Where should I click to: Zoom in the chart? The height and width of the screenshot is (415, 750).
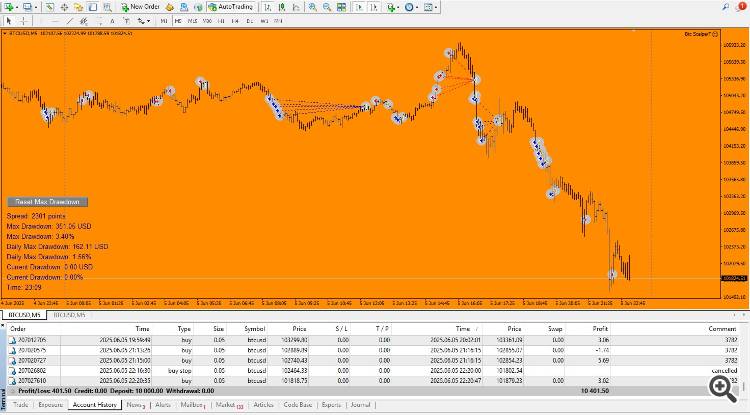312,7
